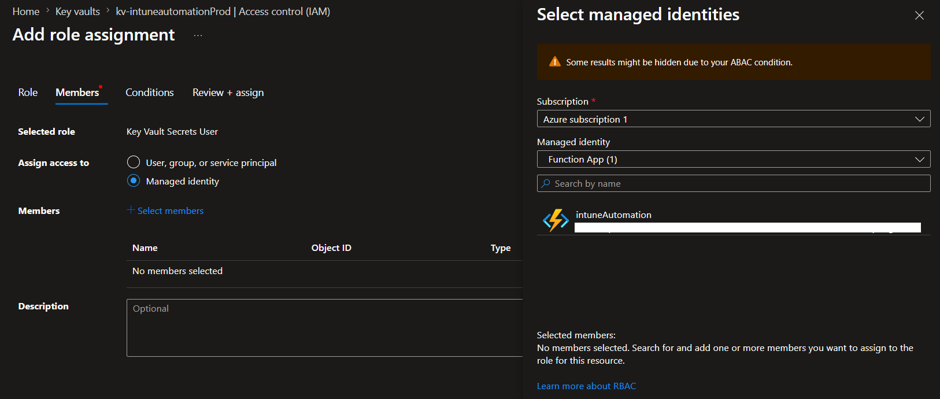The image size is (940, 399).
Task: Click the search magnifier icon in name field
Action: (546, 184)
